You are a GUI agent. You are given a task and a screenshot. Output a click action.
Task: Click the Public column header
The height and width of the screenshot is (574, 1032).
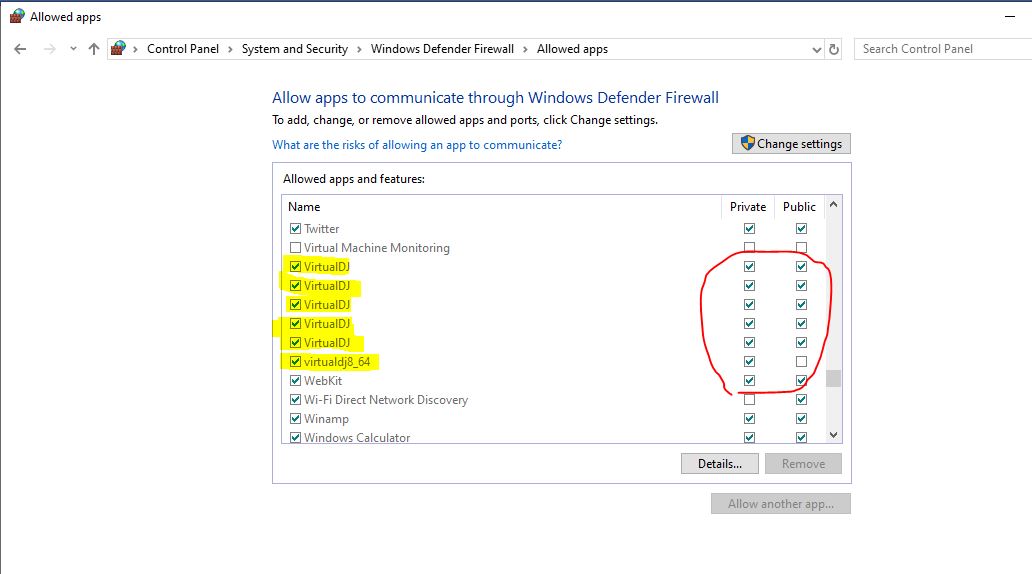coord(799,207)
